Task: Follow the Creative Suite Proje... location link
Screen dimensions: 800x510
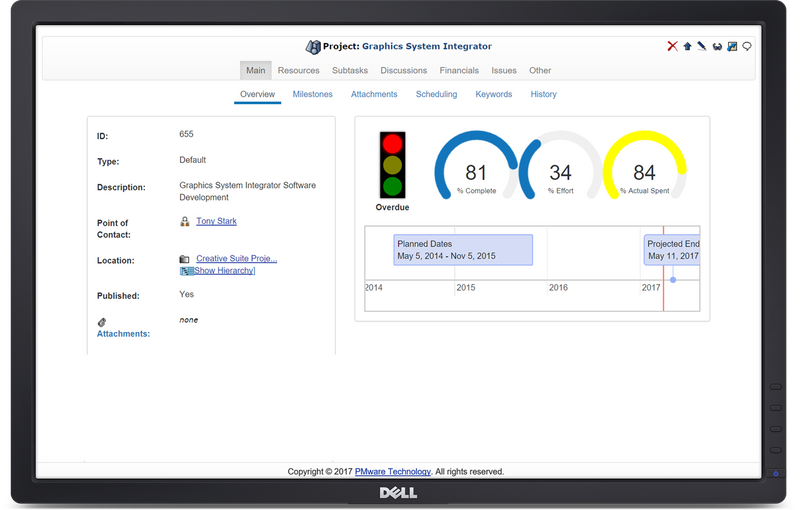Action: click(x=236, y=259)
